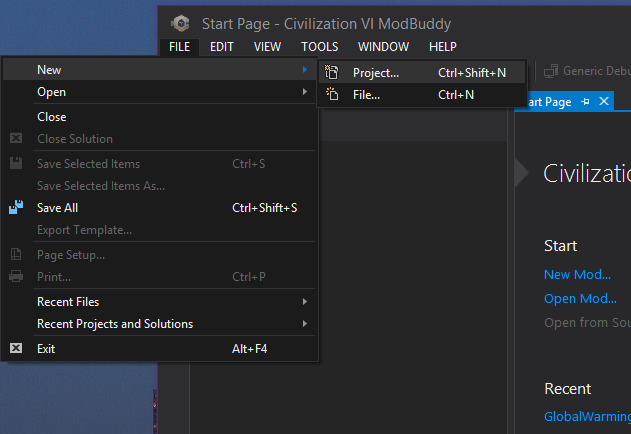Click the Print printer icon
This screenshot has height=434, width=631.
pyautogui.click(x=16, y=277)
